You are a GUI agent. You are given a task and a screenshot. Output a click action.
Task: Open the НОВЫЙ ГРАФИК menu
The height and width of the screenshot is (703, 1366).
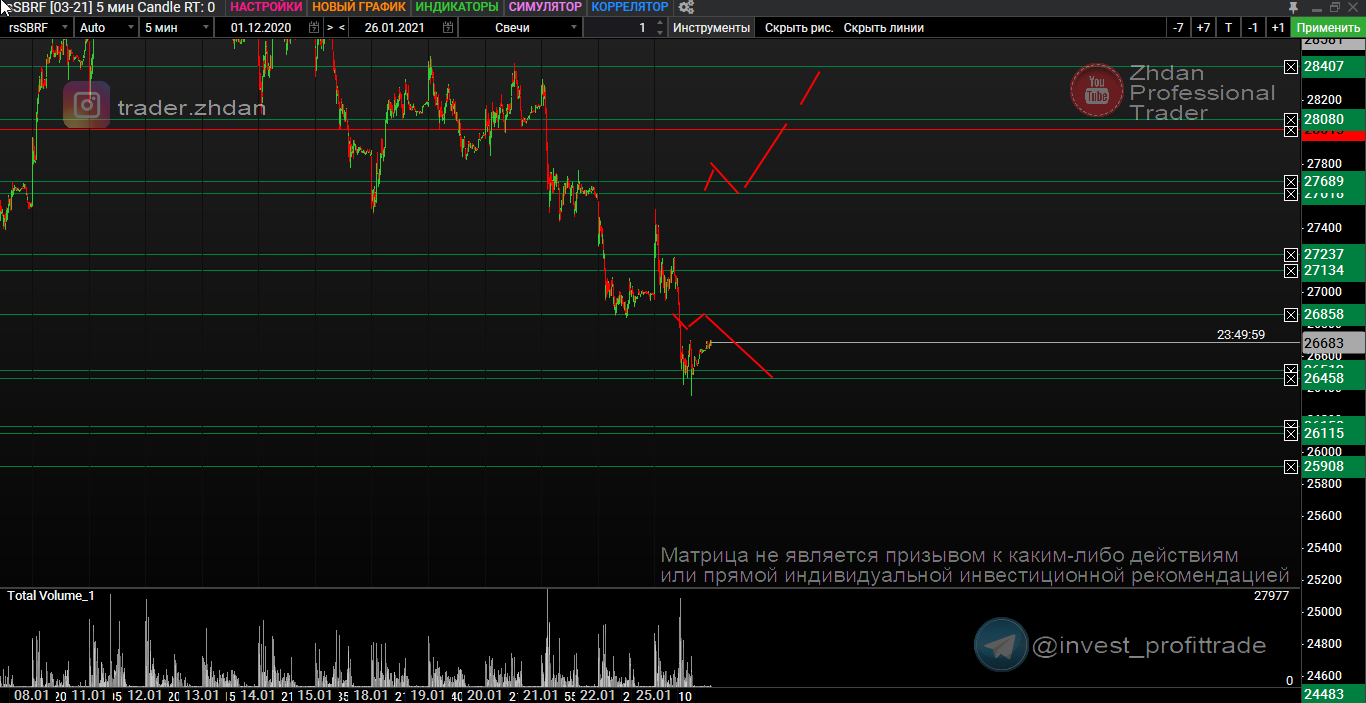point(359,7)
